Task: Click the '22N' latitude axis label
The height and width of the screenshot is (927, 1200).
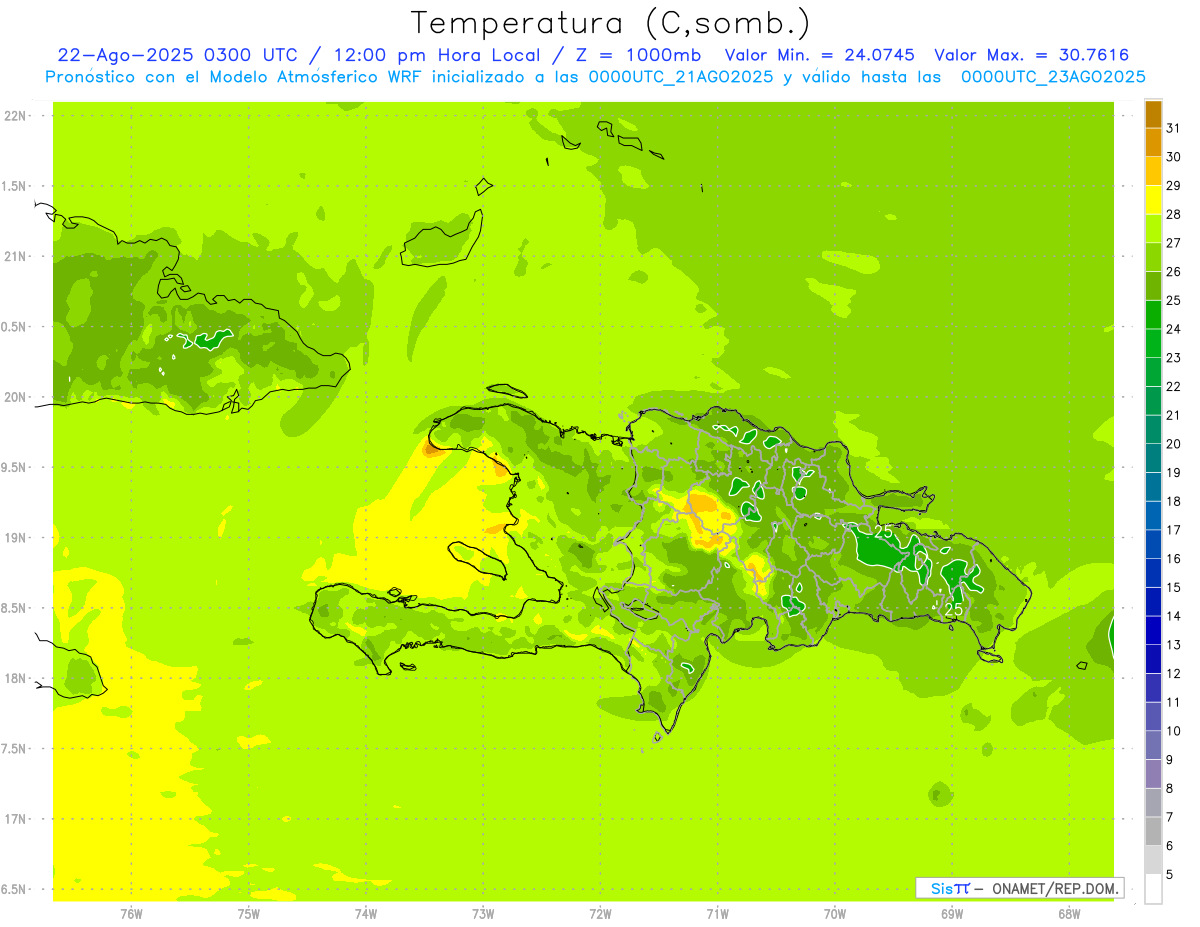Action: tap(16, 116)
